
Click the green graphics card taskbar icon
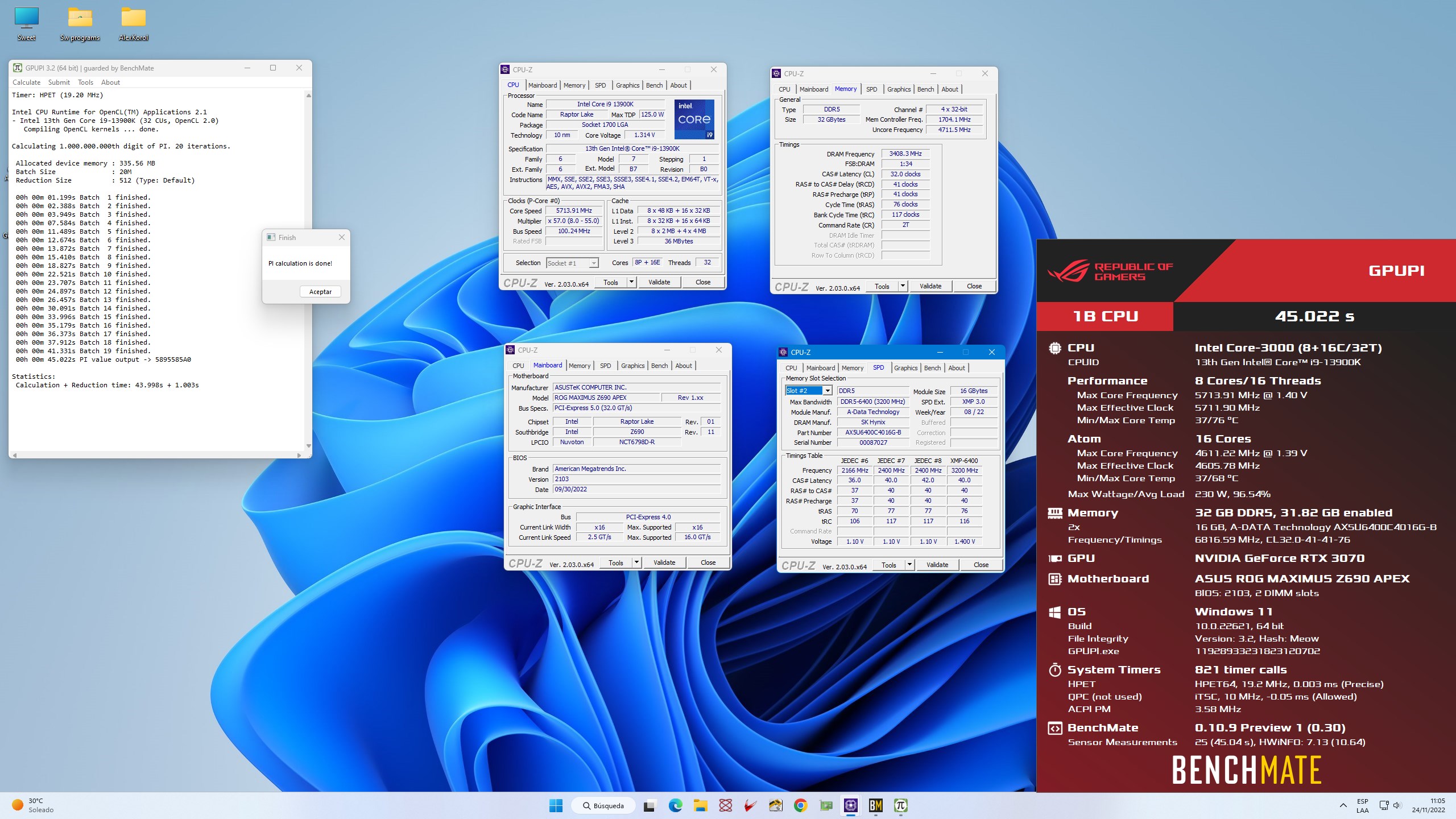[826, 805]
